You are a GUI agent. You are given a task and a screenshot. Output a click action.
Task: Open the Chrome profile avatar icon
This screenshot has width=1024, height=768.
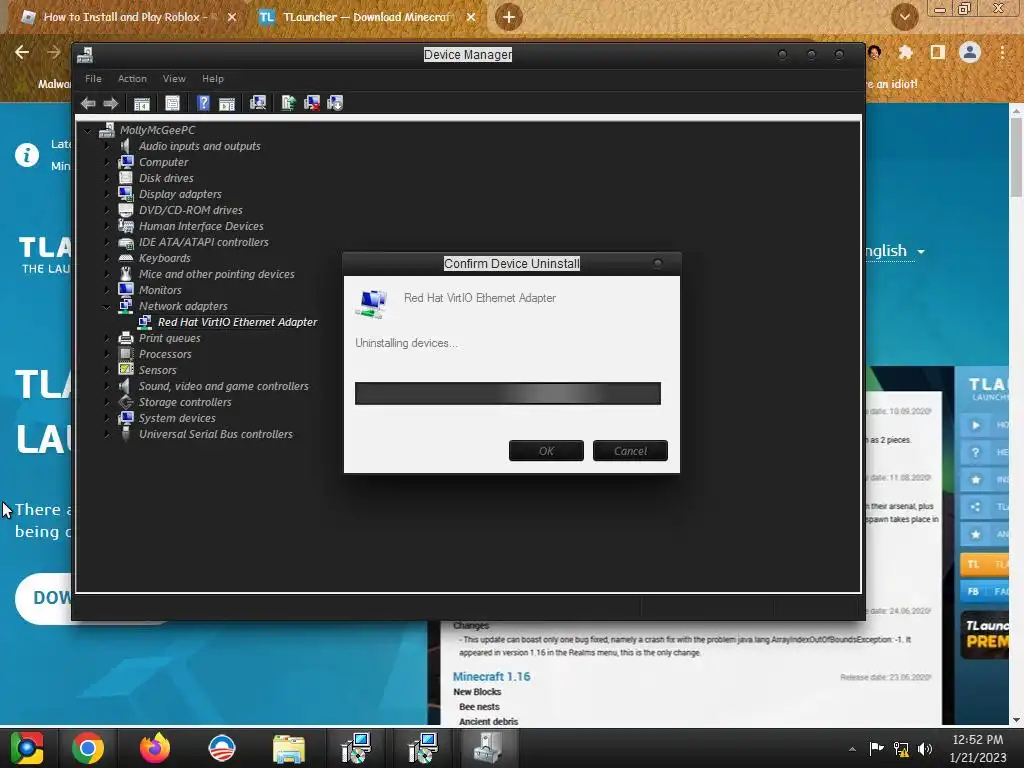click(970, 52)
